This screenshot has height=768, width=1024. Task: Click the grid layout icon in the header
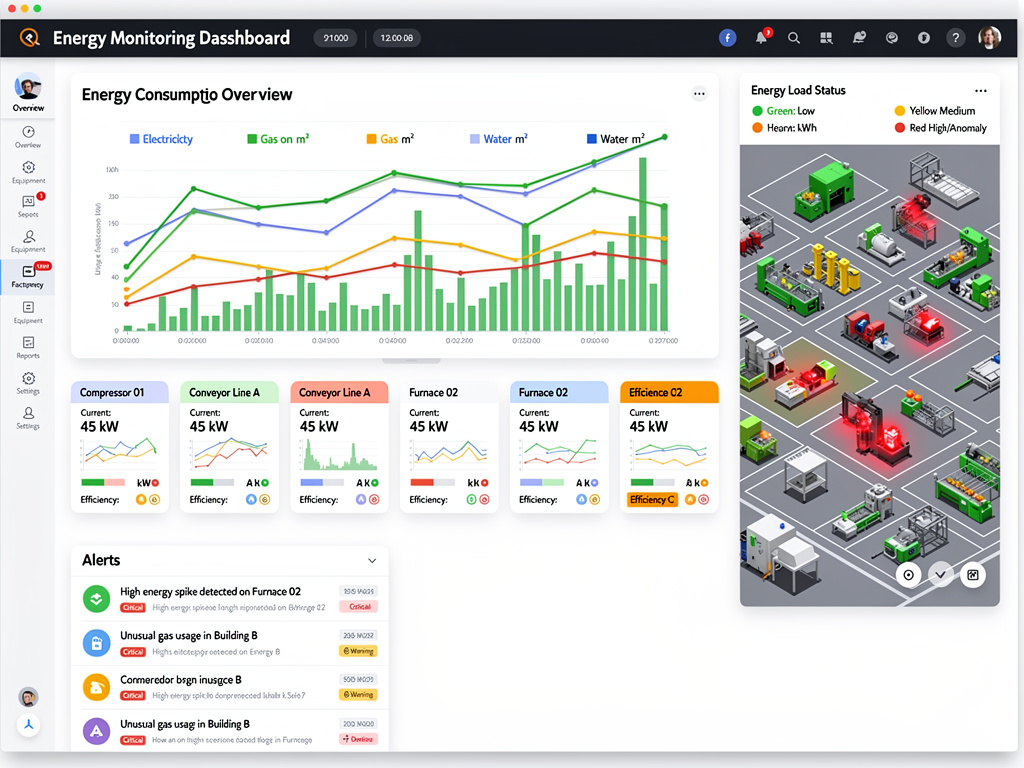(826, 38)
